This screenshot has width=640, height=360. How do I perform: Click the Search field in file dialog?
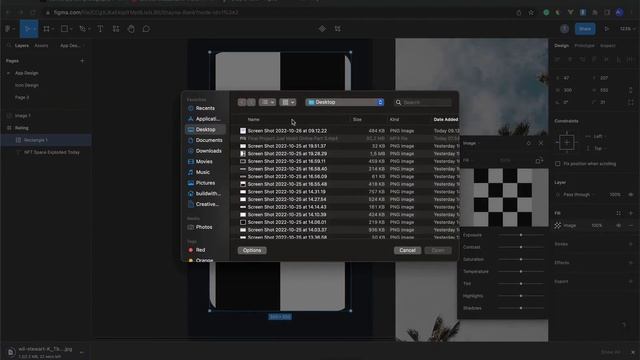pyautogui.click(x=423, y=102)
